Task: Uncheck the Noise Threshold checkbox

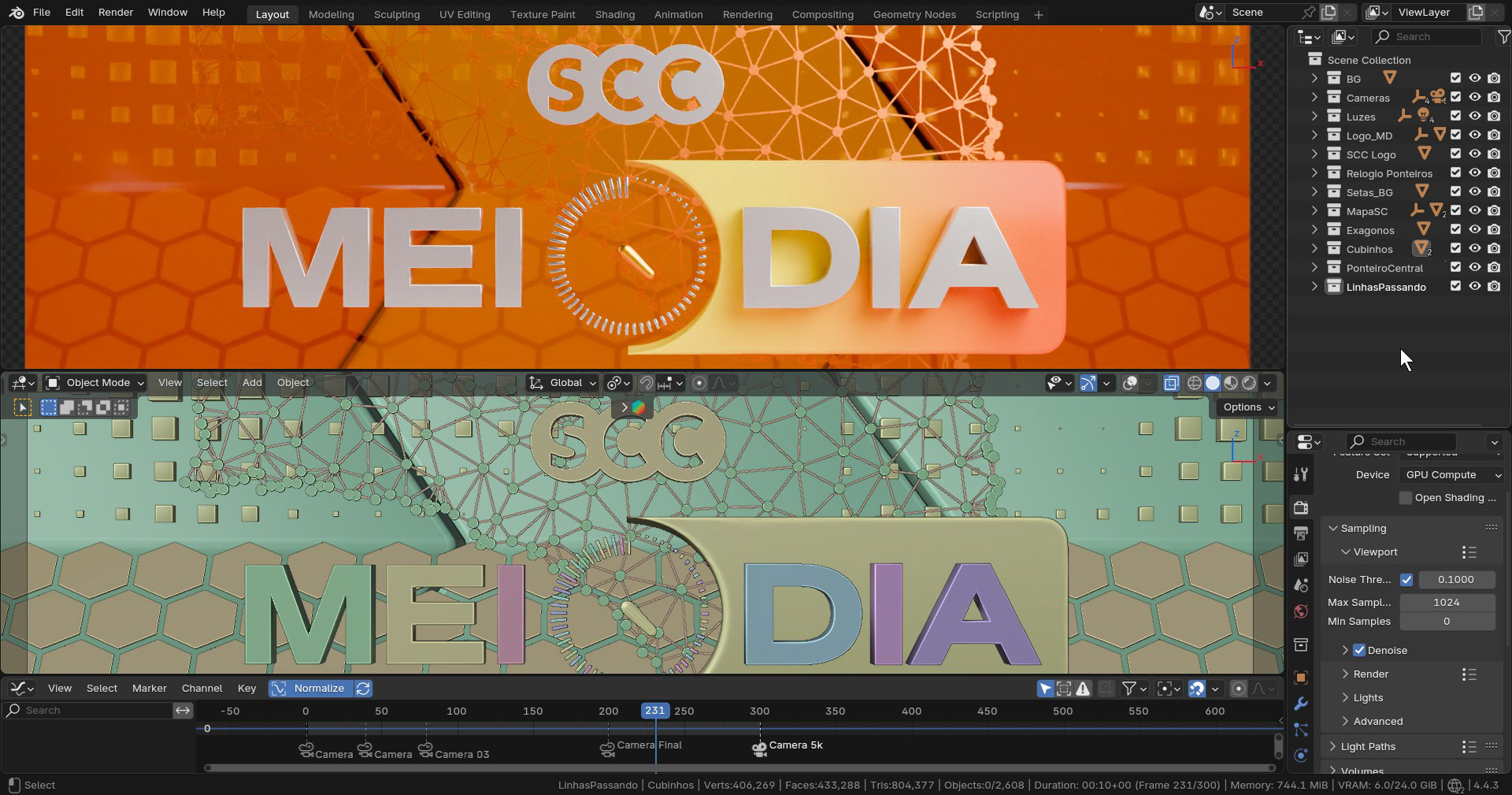Action: click(x=1406, y=580)
